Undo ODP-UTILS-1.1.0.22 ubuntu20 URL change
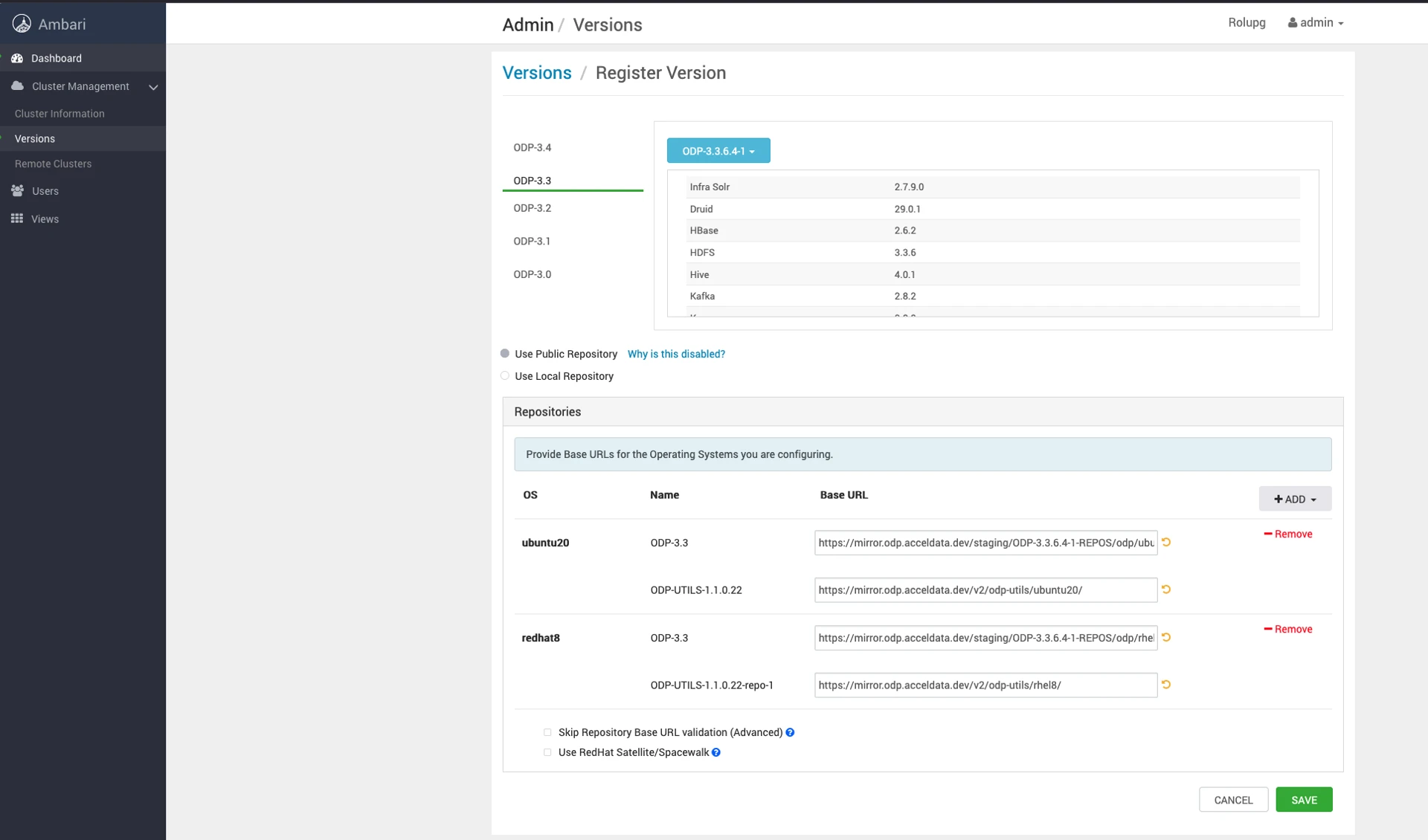The height and width of the screenshot is (840, 1428). pyautogui.click(x=1166, y=589)
